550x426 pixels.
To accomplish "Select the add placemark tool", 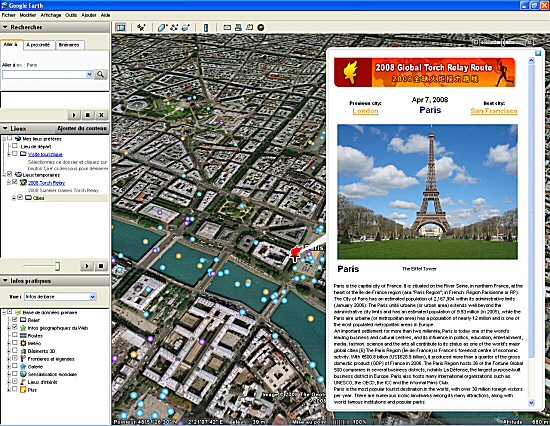I will pyautogui.click(x=141, y=27).
